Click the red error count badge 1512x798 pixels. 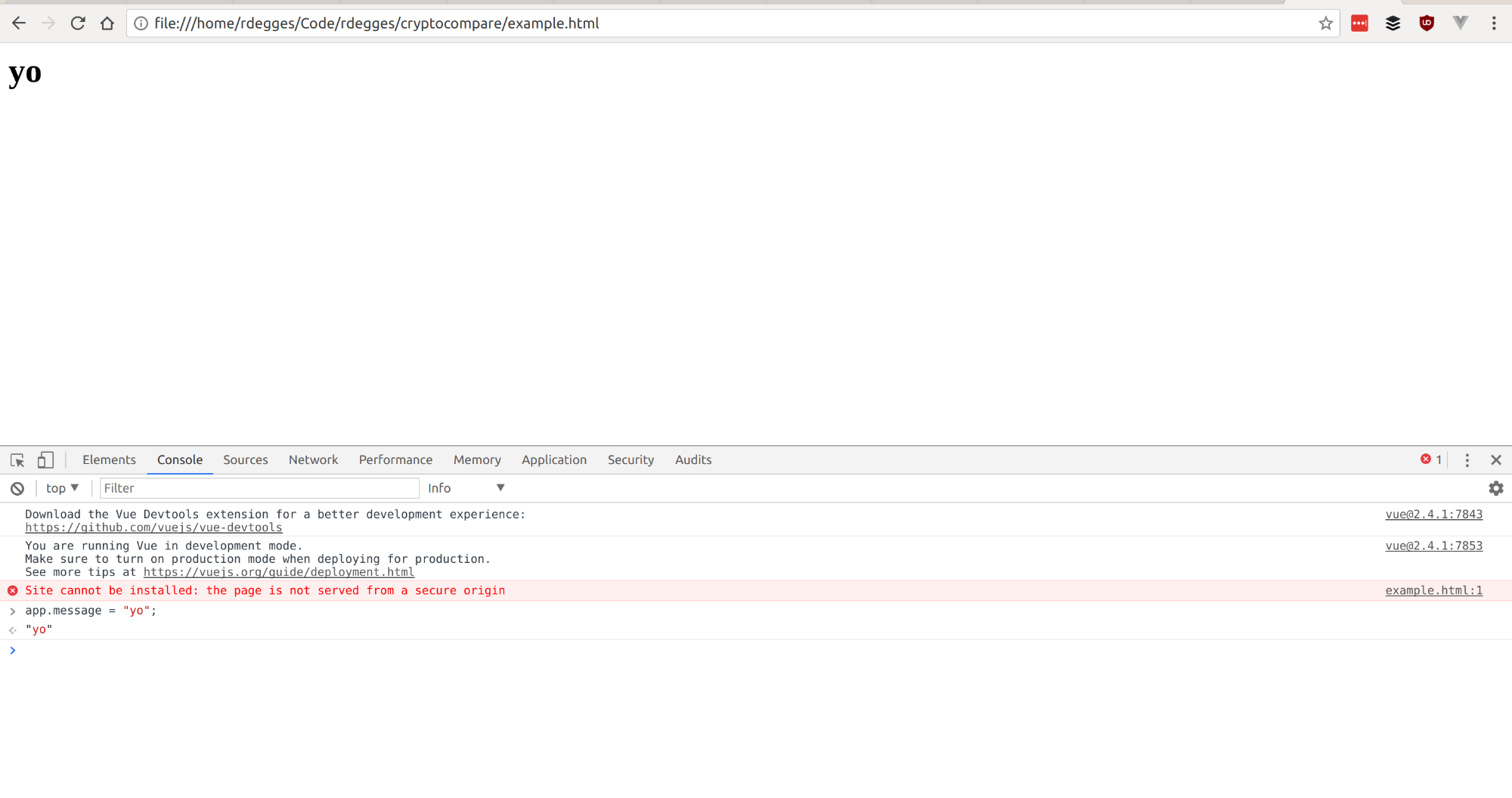tap(1431, 459)
